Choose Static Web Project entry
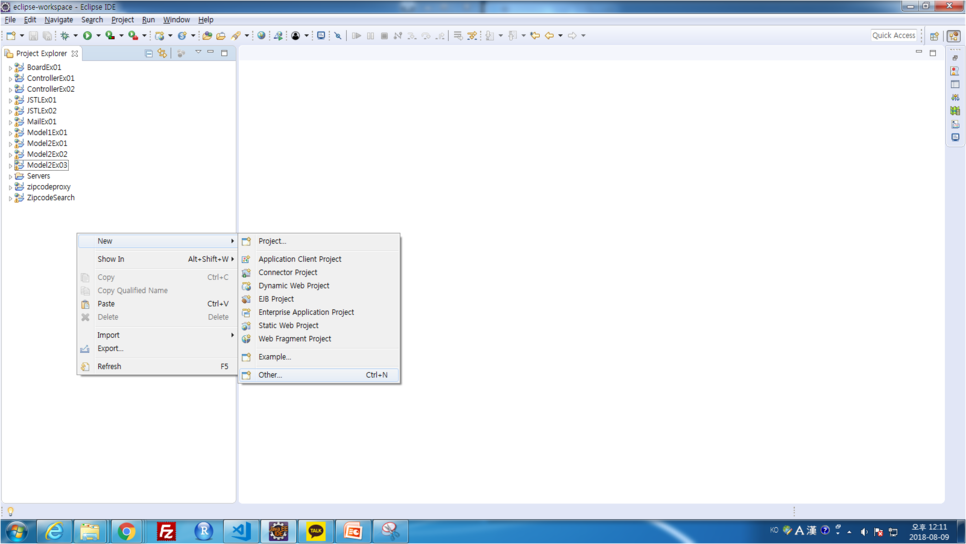 pos(319,325)
